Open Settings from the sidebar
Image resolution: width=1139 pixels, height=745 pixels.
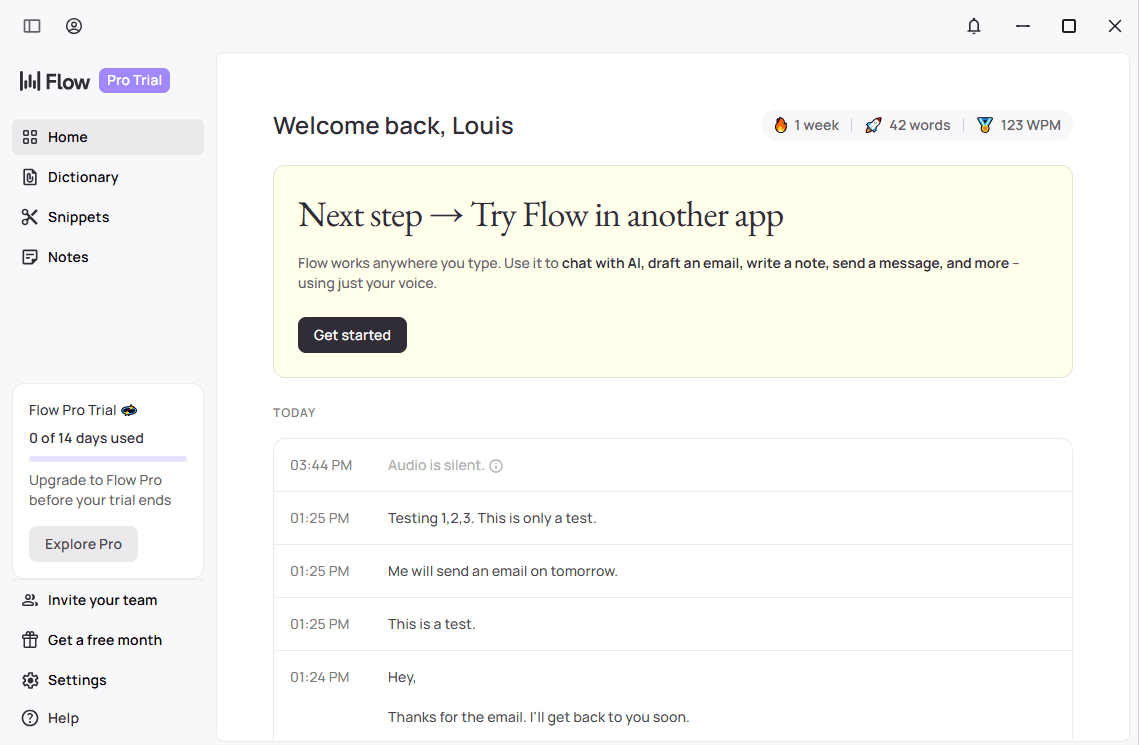point(77,680)
